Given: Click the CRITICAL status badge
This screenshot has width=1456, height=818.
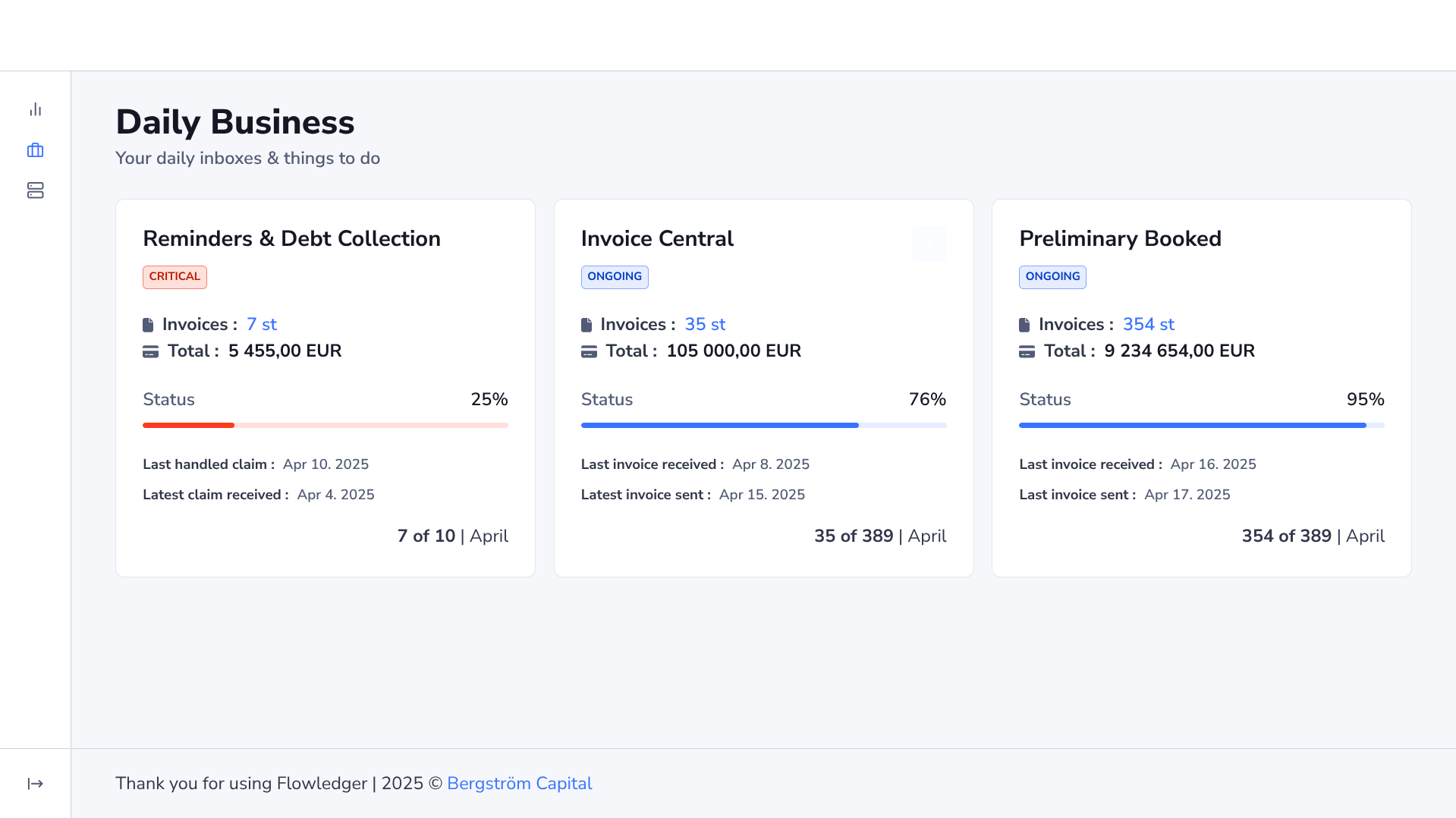Looking at the screenshot, I should point(175,277).
